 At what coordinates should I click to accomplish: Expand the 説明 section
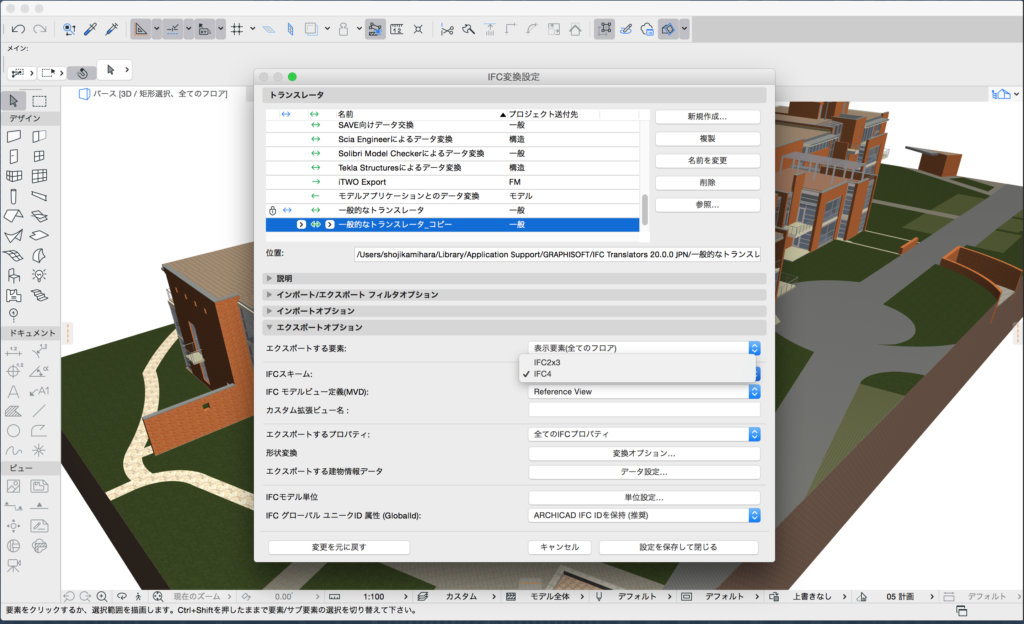(x=269, y=278)
